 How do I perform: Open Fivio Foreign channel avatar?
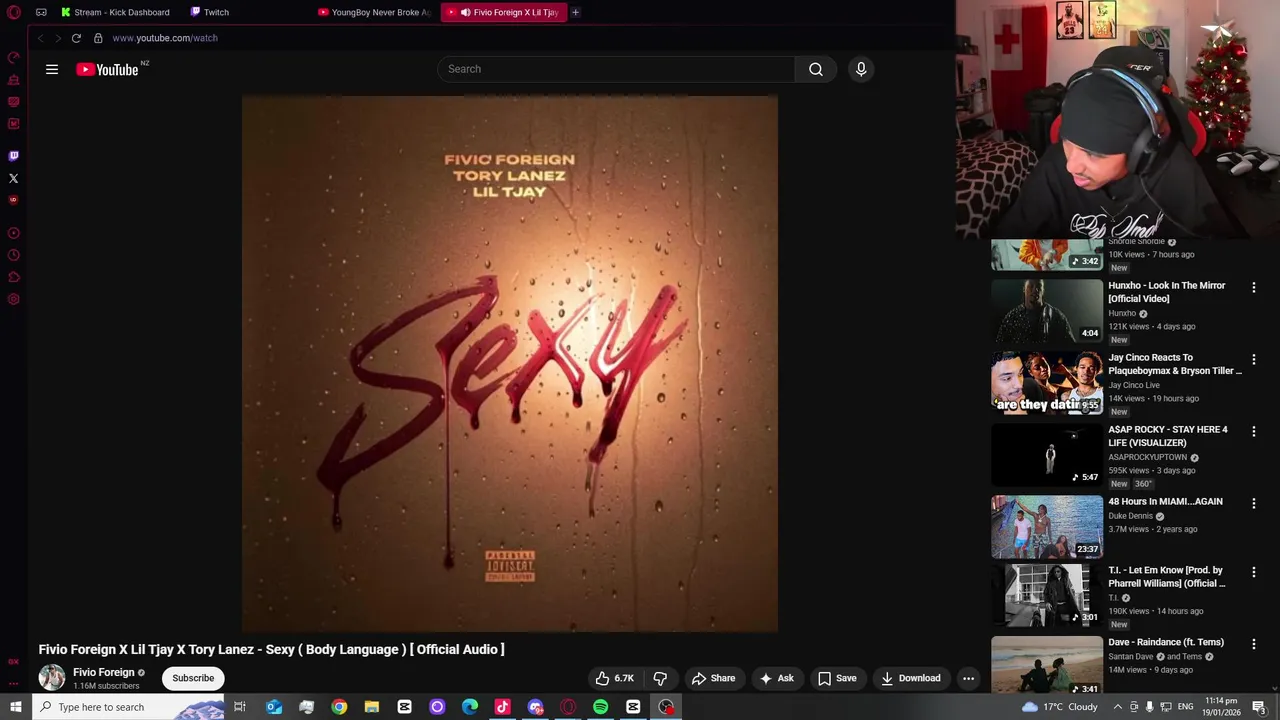[x=52, y=678]
